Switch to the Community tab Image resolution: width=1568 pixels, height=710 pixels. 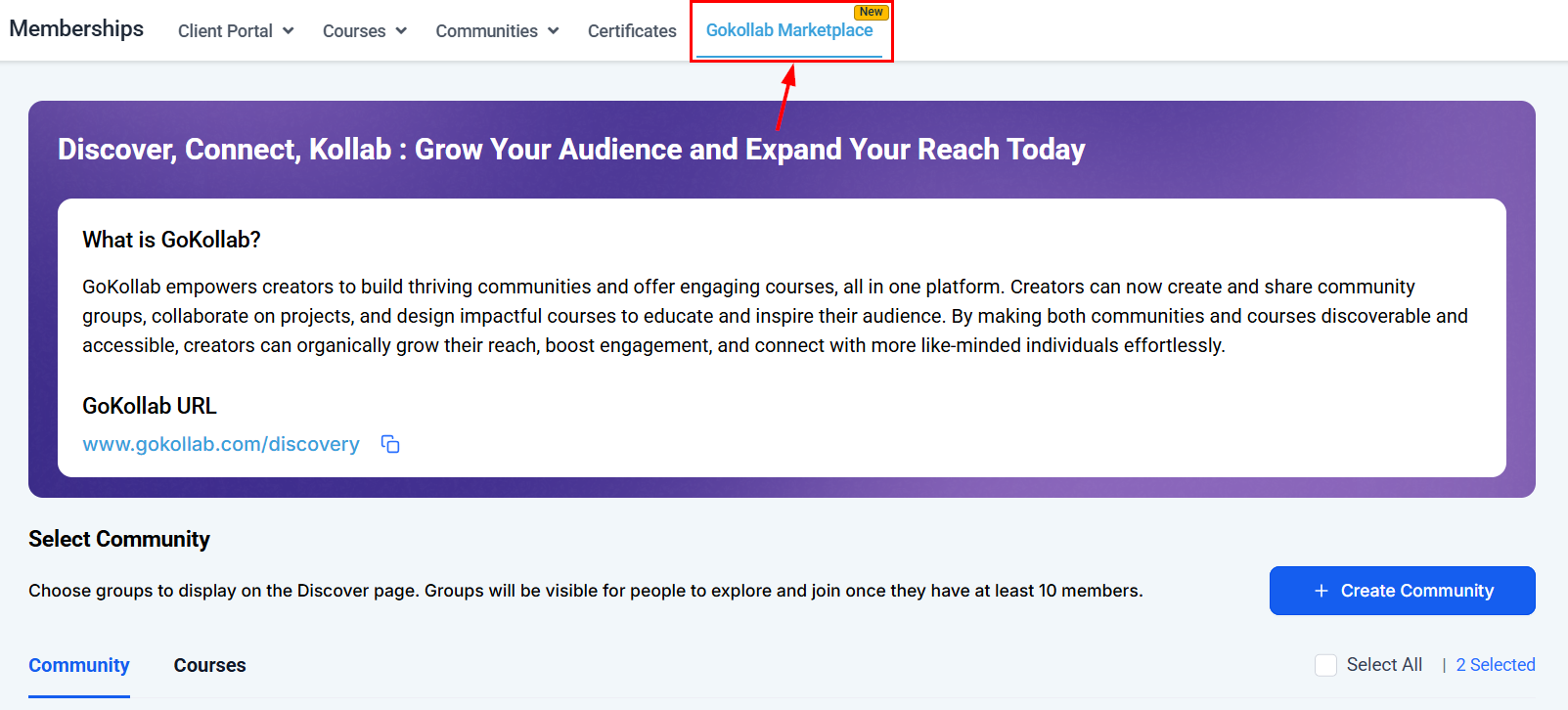pyautogui.click(x=79, y=665)
